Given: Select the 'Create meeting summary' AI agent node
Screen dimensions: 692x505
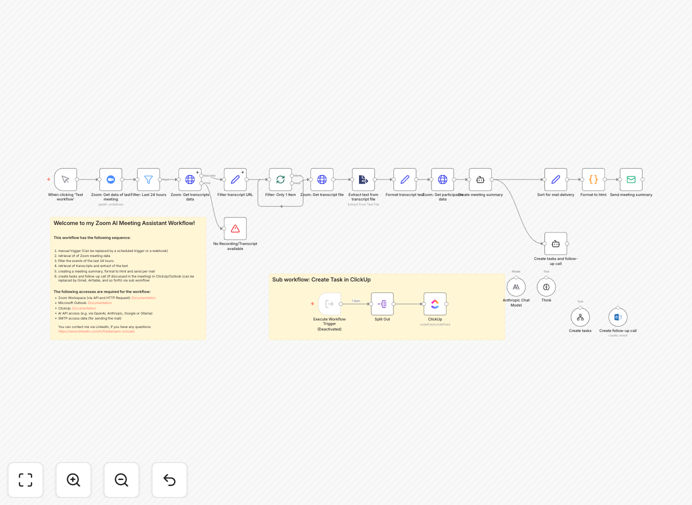Looking at the screenshot, I should (x=481, y=179).
